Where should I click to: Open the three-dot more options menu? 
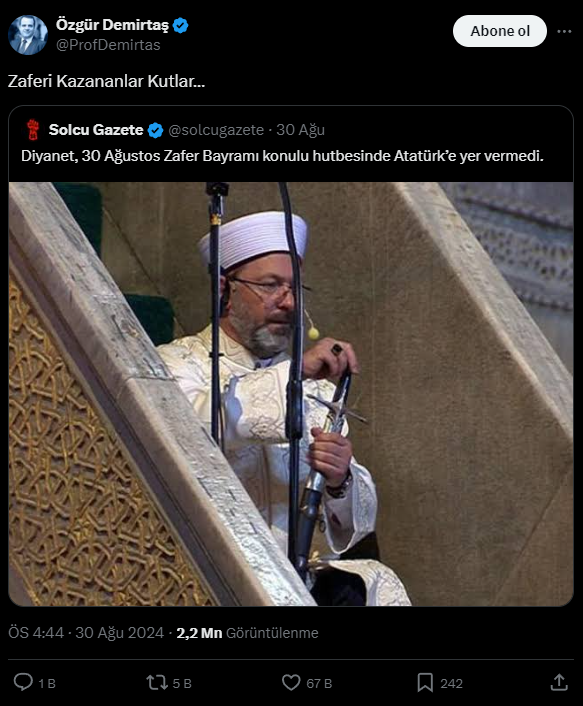[x=564, y=31]
